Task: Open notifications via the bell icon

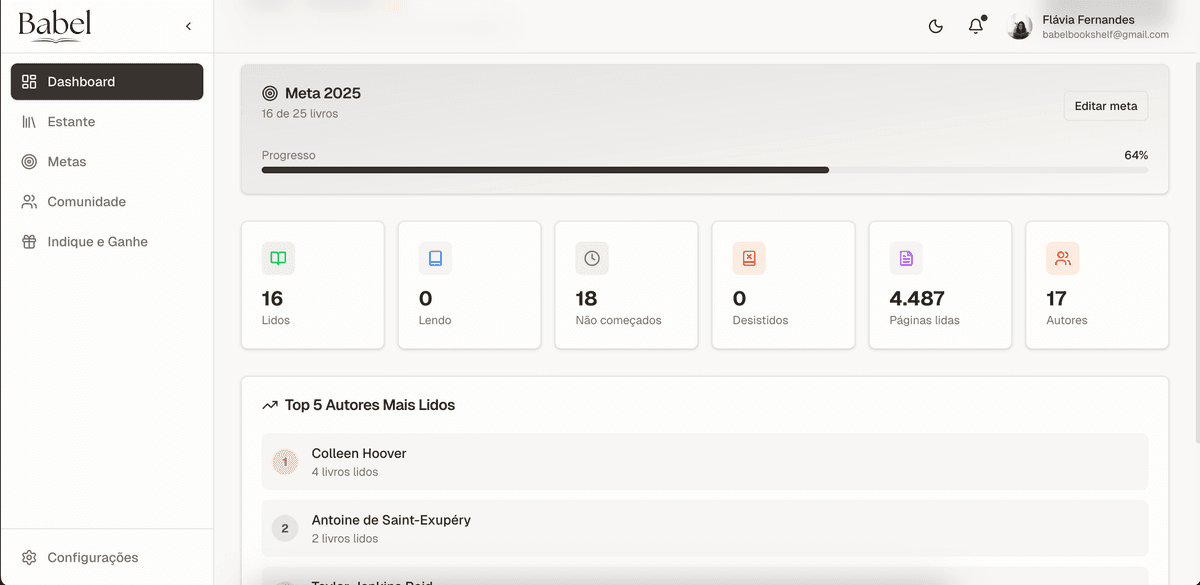Action: pos(975,26)
